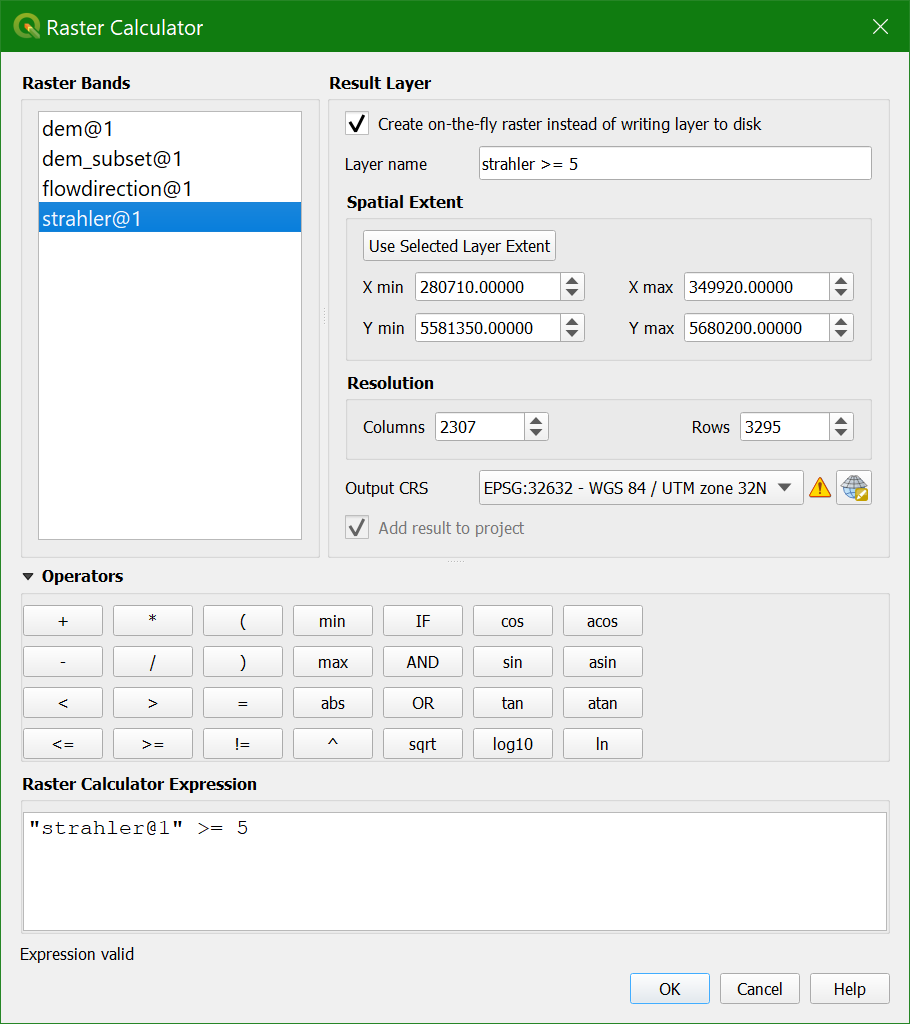Click inside the Raster Calculator Expression box
Image resolution: width=910 pixels, height=1024 pixels.
[455, 872]
